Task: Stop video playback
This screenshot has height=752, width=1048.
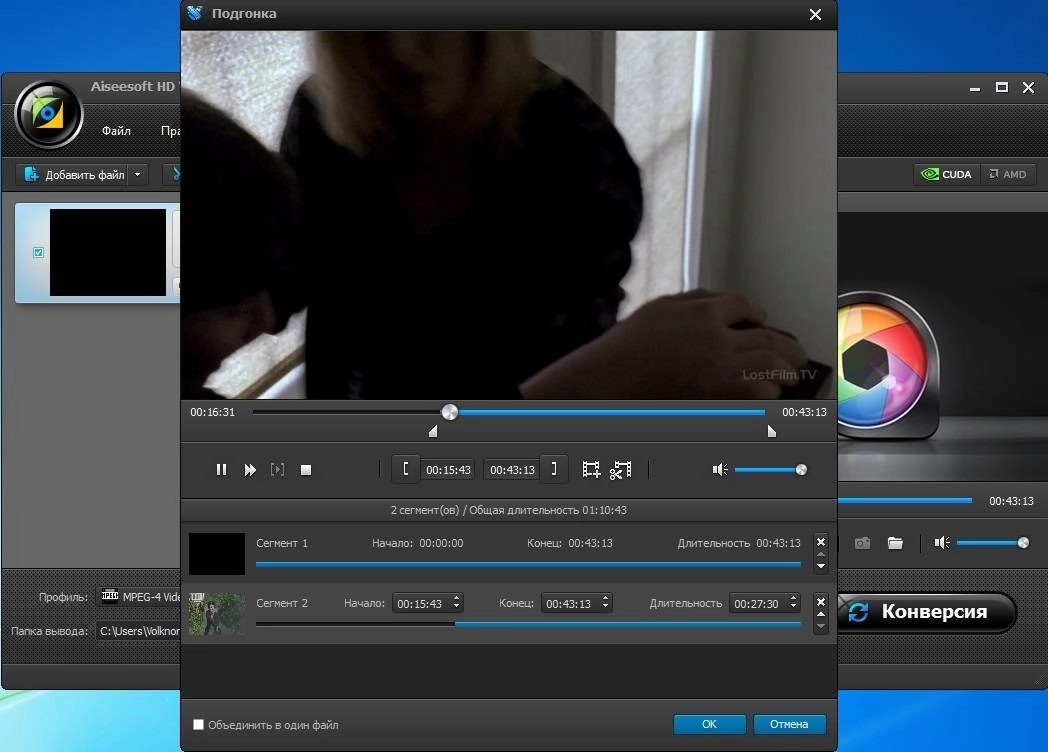Action: 306,470
